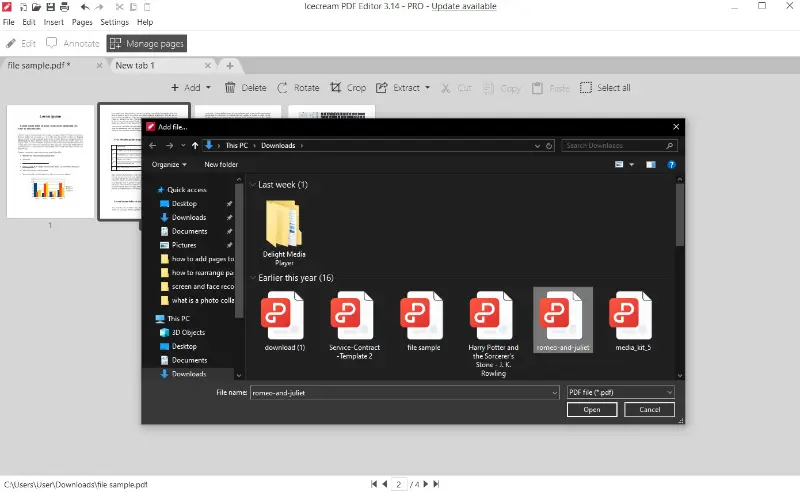Viewport: 800px width, 492px height.
Task: Click the Extract pages icon
Action: pos(381,88)
